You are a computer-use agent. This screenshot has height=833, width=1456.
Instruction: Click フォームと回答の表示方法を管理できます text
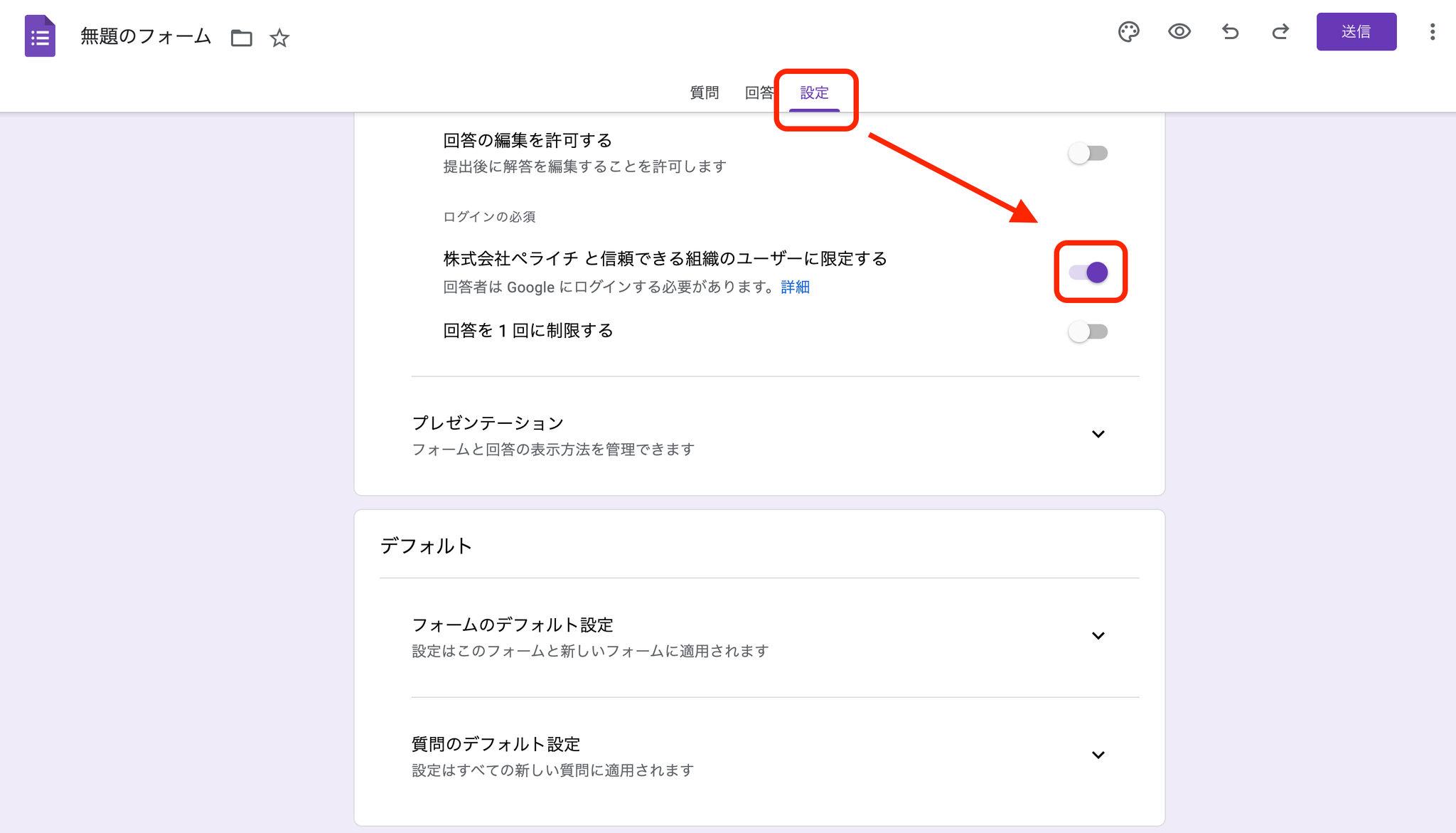click(553, 450)
